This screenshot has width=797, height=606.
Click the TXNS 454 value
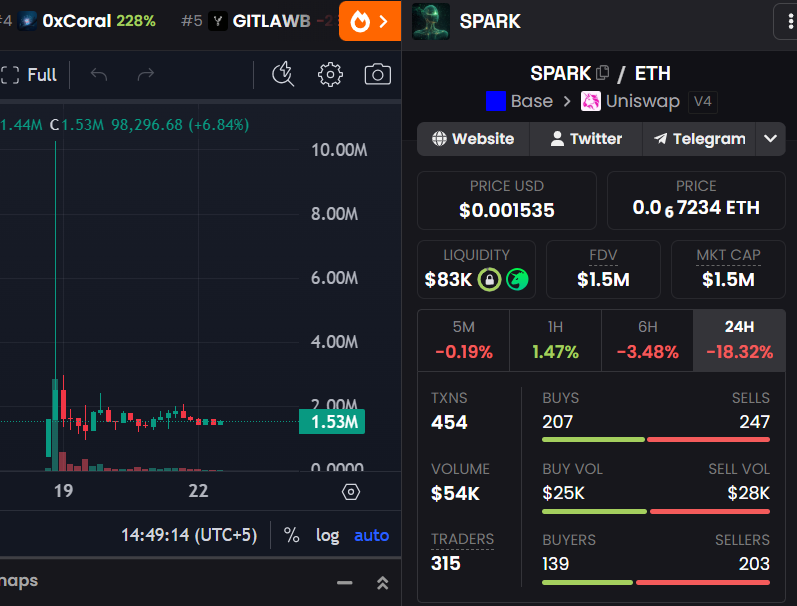[449, 422]
